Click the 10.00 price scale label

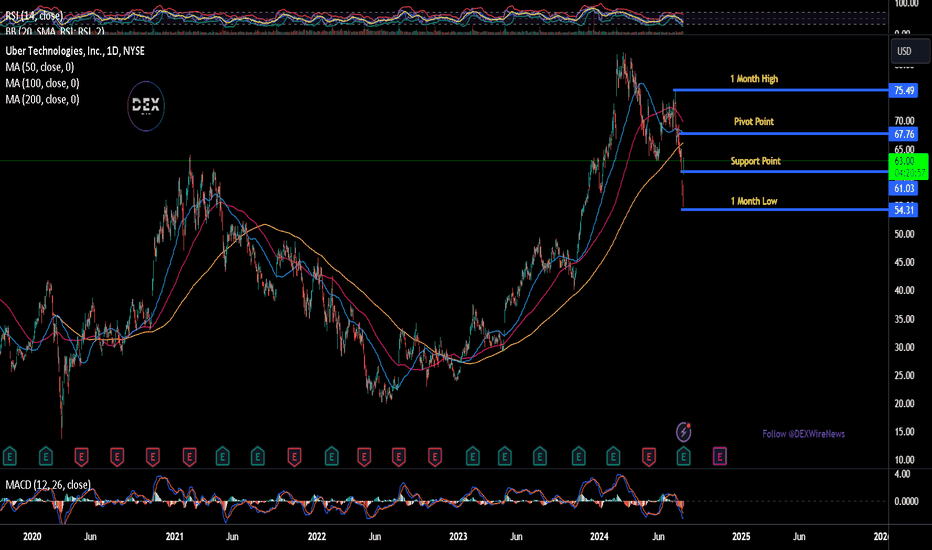[904, 460]
